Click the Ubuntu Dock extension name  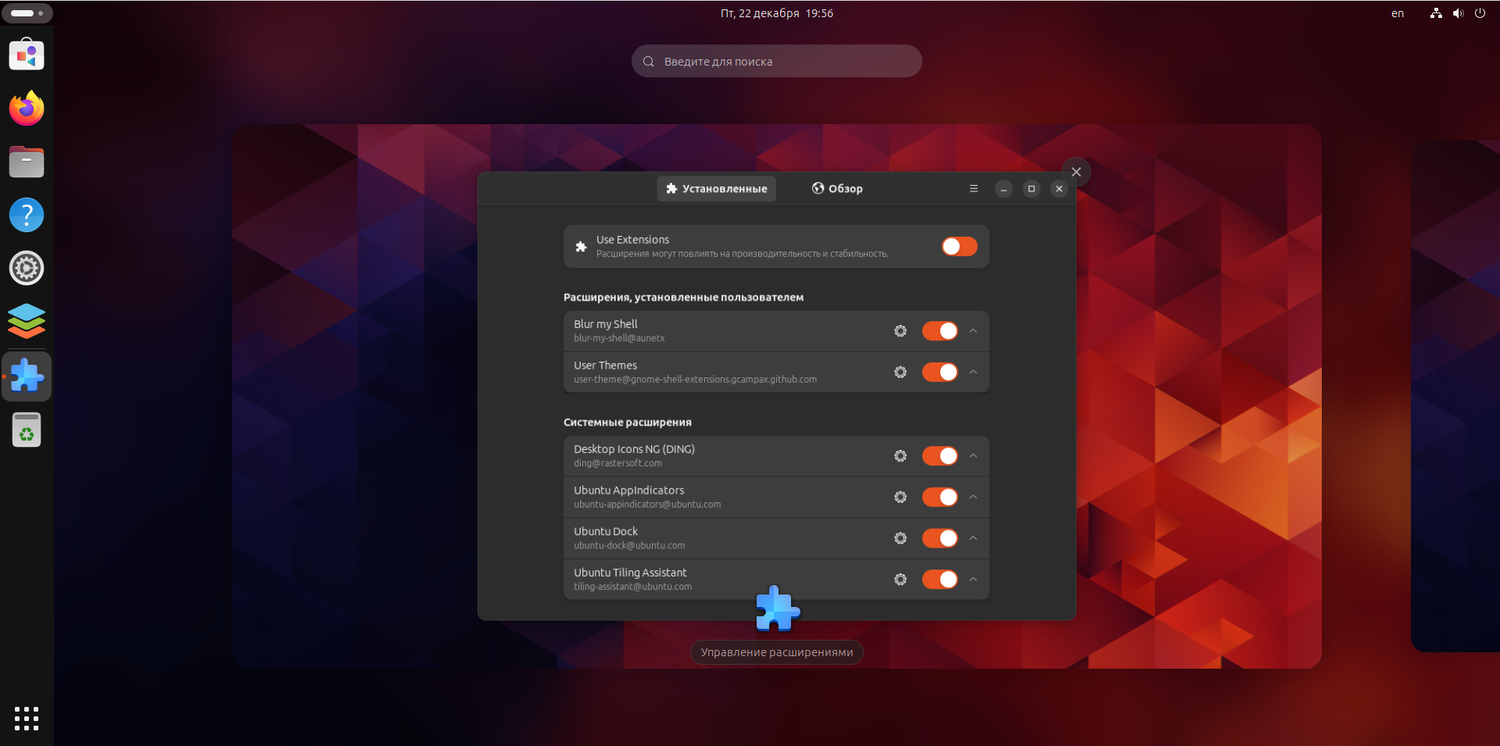(x=605, y=531)
